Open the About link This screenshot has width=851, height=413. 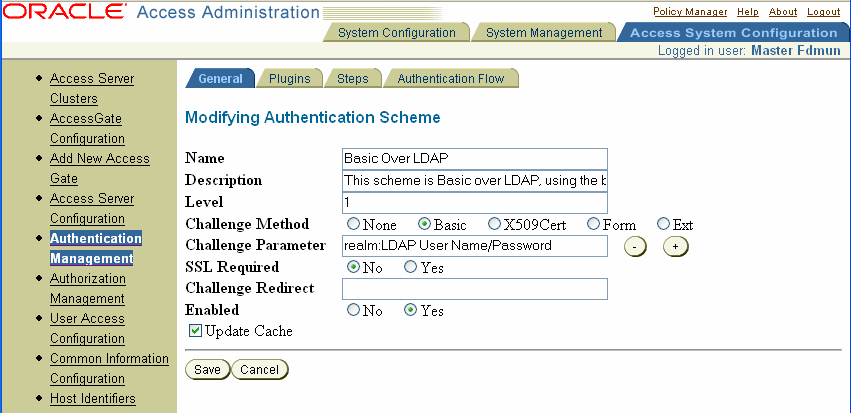tap(783, 11)
